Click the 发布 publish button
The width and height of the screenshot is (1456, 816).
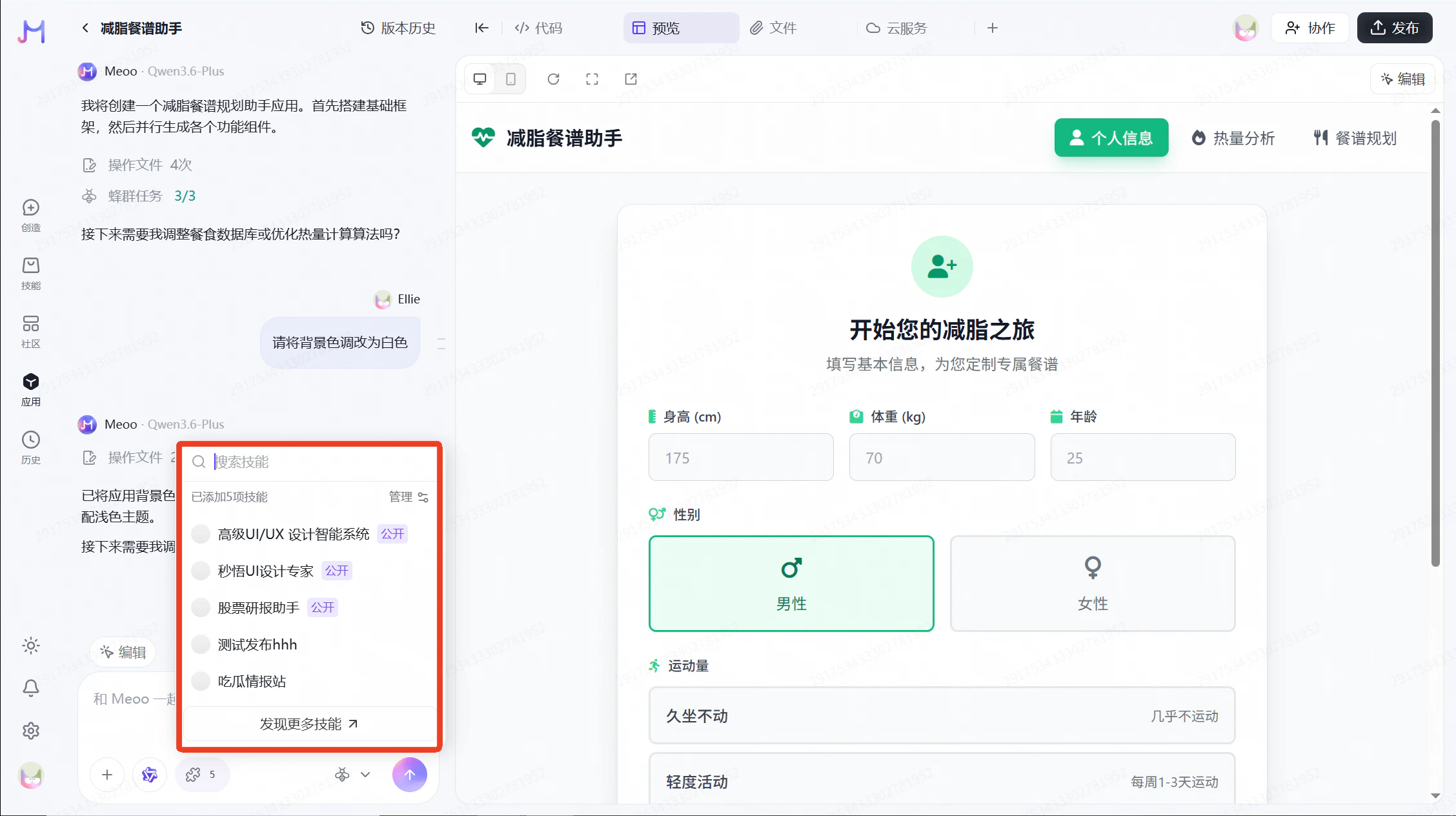coord(1394,28)
